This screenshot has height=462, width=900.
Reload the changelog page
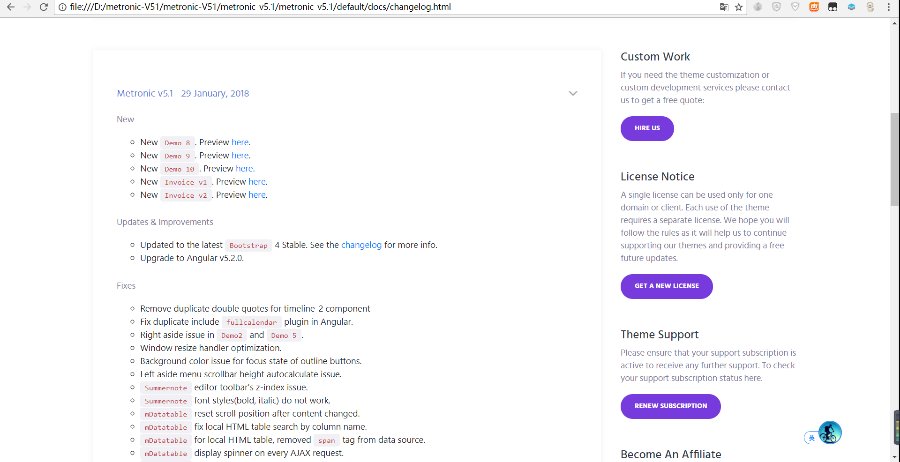point(44,7)
